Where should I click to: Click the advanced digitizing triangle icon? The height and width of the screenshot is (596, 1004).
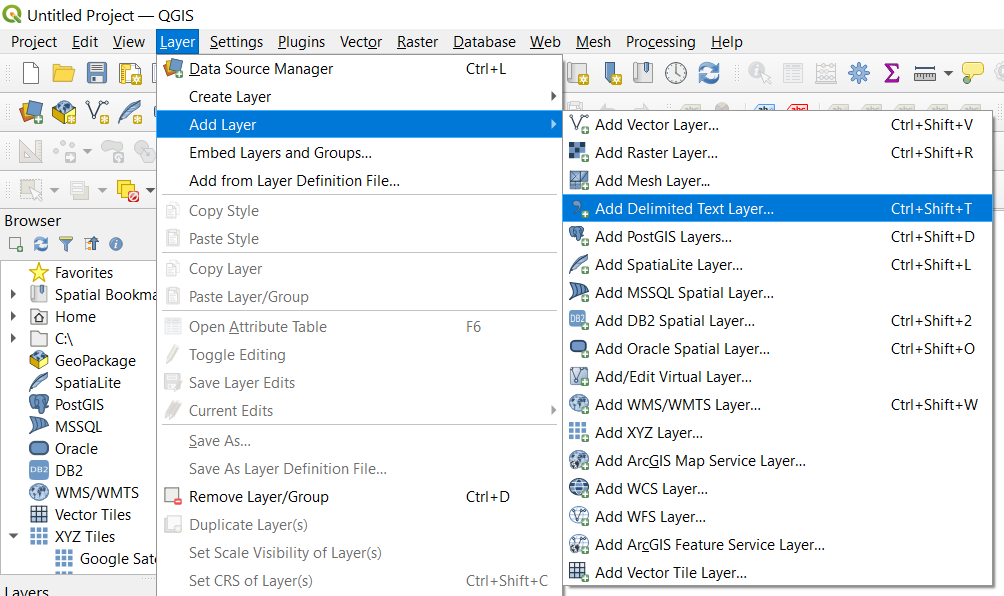(31, 152)
